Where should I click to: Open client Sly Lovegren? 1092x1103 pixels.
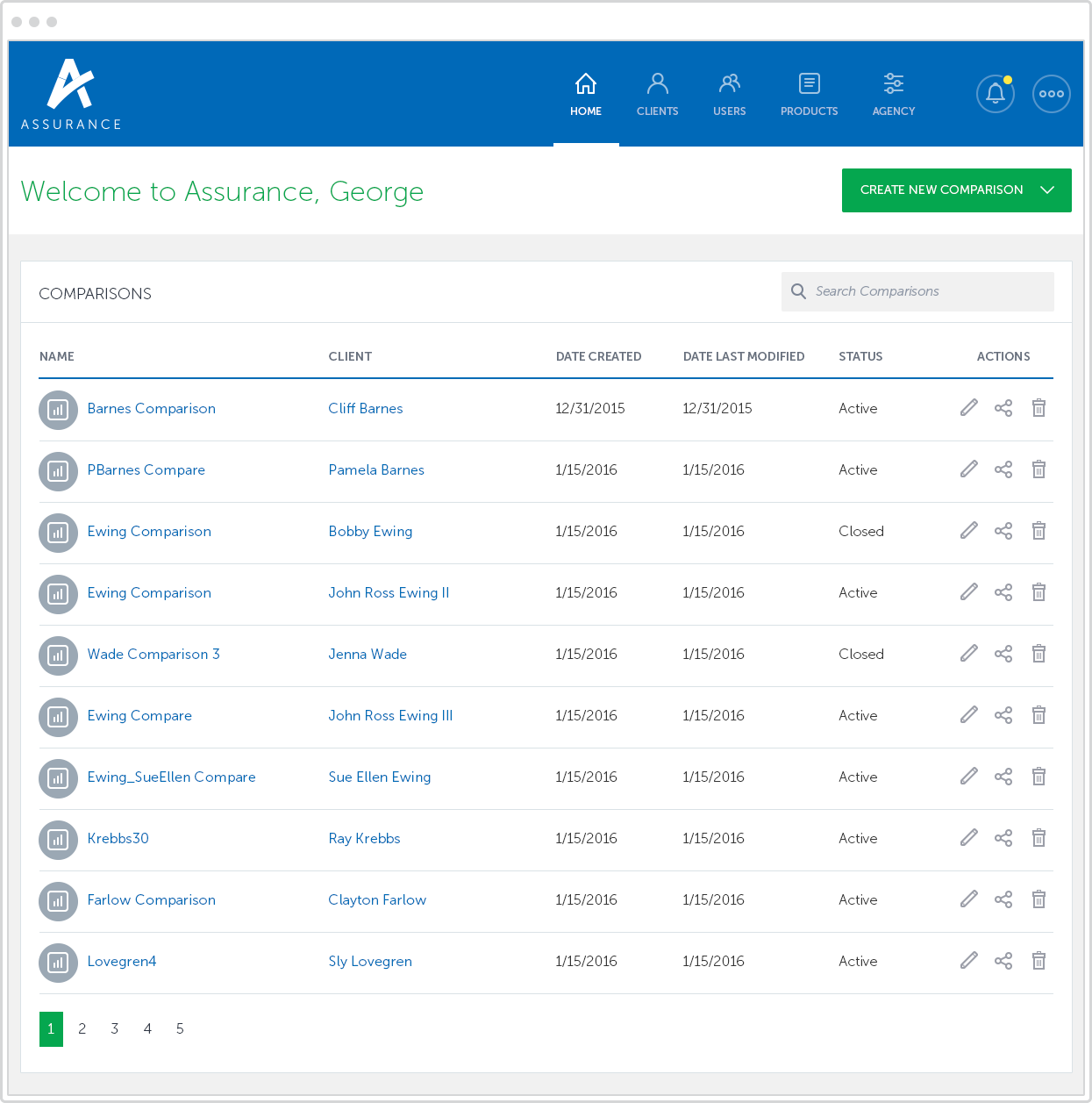click(x=370, y=961)
